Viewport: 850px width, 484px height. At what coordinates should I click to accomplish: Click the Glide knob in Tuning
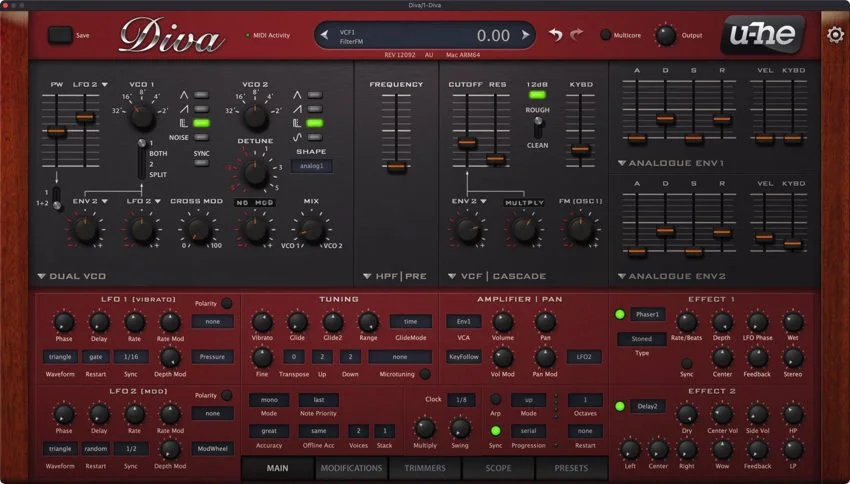[297, 322]
